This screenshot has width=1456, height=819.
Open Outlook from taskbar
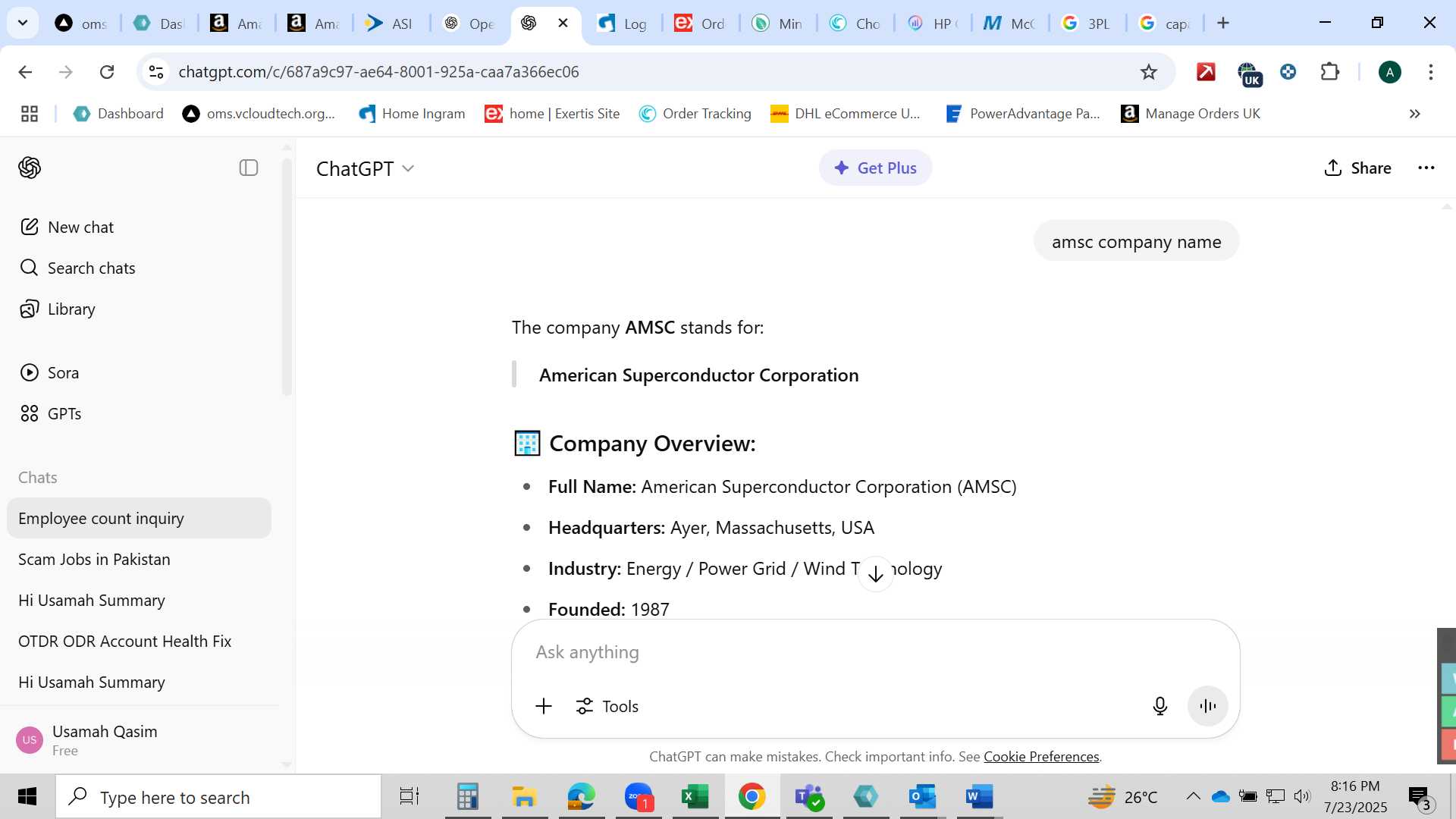(x=922, y=796)
